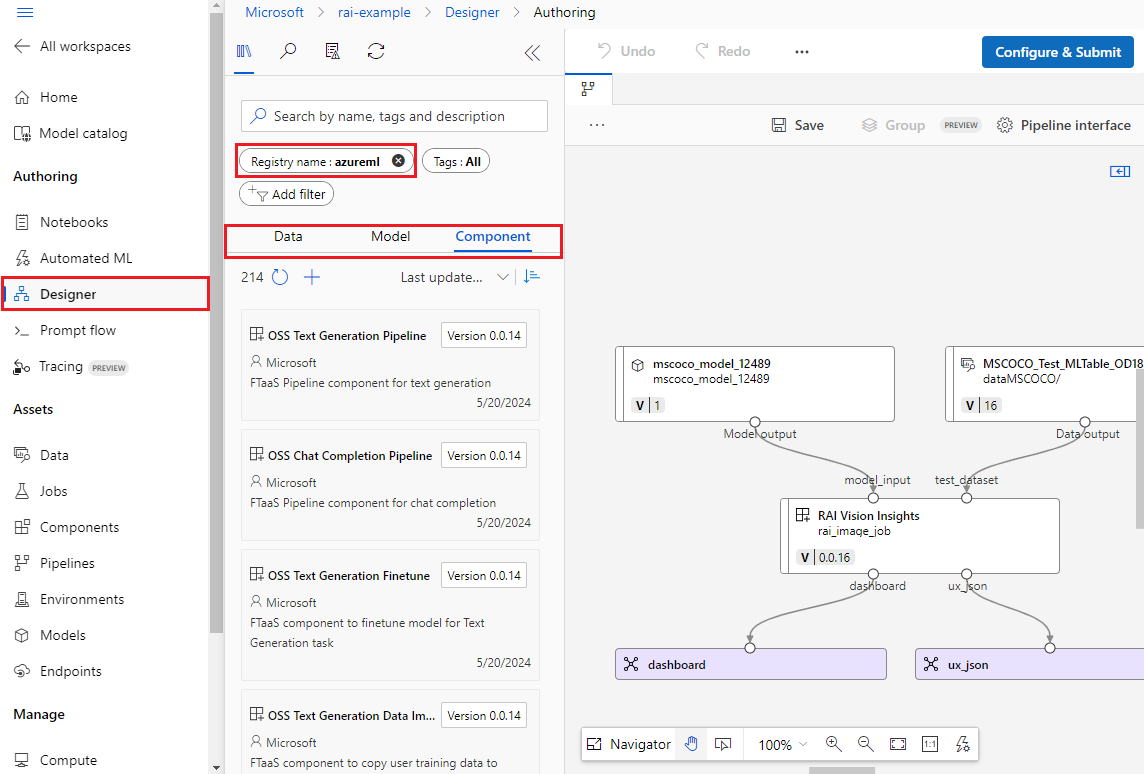Expand the Last updated sort dropdown
1144x774 pixels.
tap(454, 277)
